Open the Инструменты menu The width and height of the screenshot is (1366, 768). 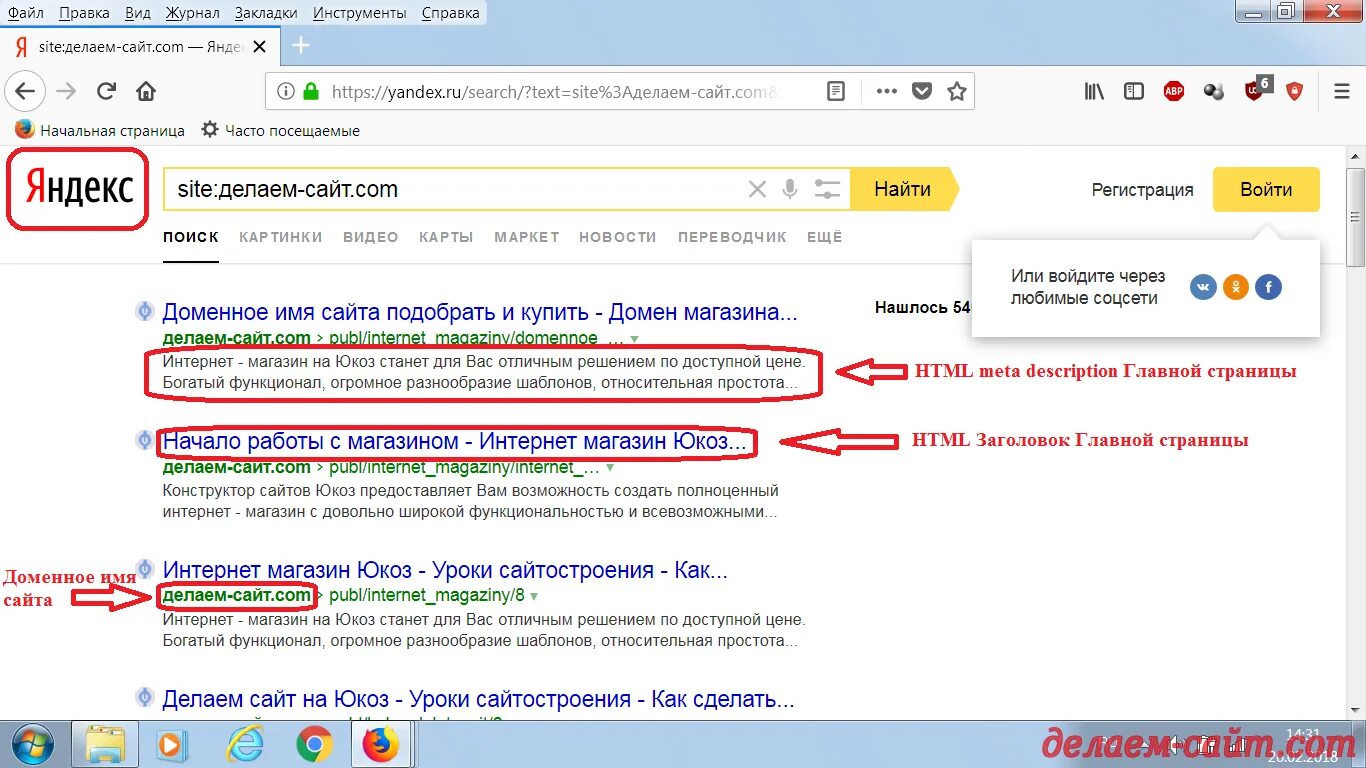click(x=359, y=13)
